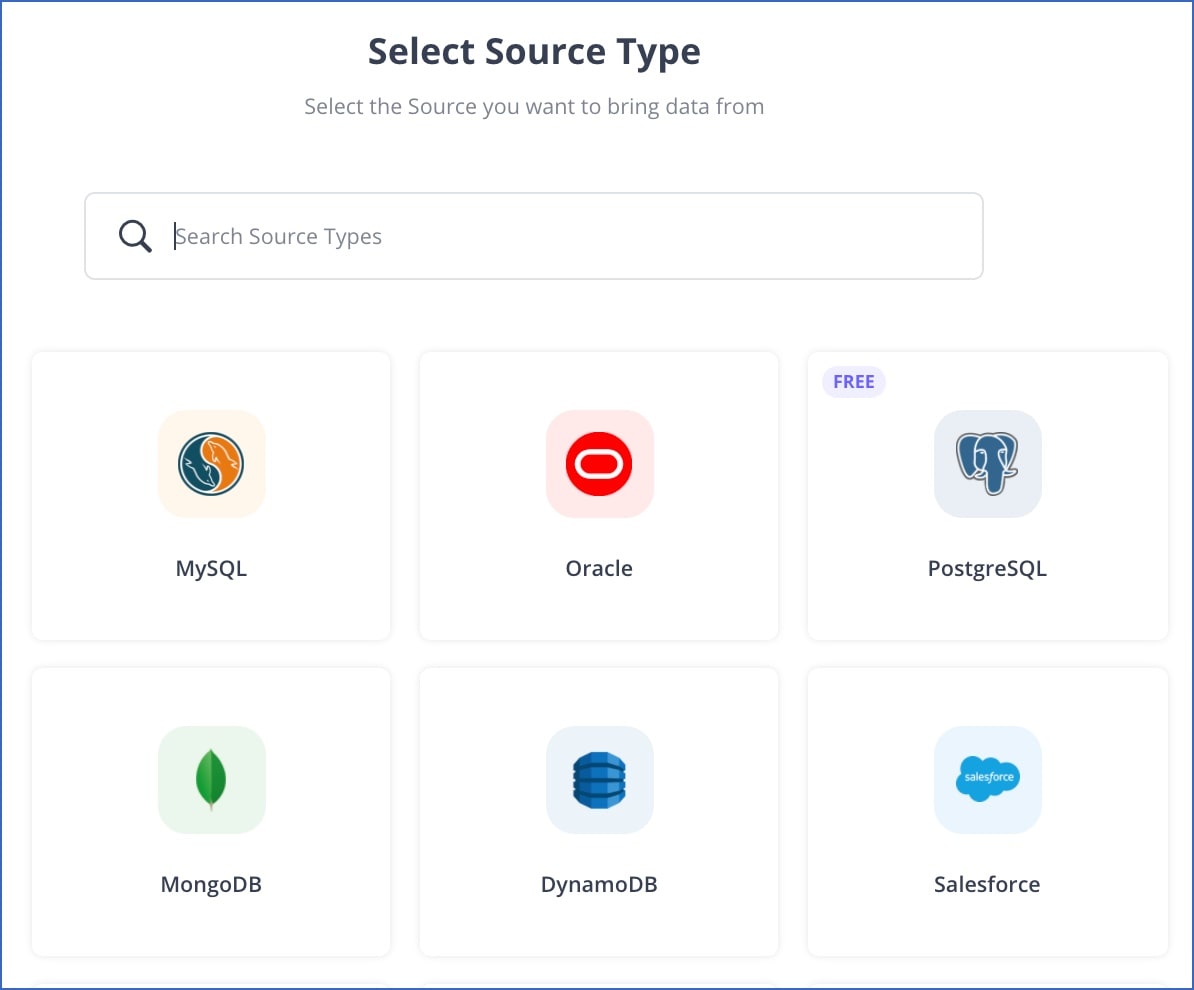Click the blue DynamoDB database icon
The width and height of the screenshot is (1194, 990).
point(599,779)
